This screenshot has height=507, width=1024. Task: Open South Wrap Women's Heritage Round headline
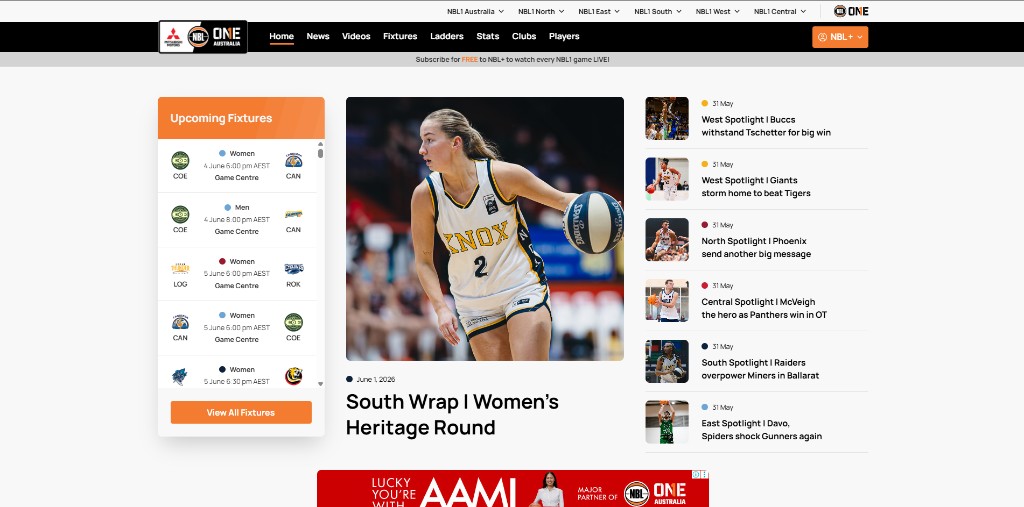[452, 414]
